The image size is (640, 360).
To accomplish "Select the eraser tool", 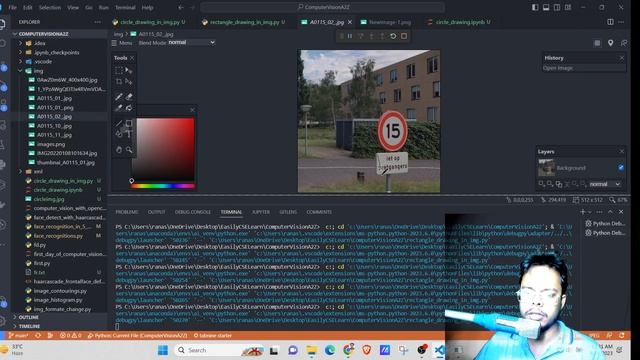I will pos(129,97).
